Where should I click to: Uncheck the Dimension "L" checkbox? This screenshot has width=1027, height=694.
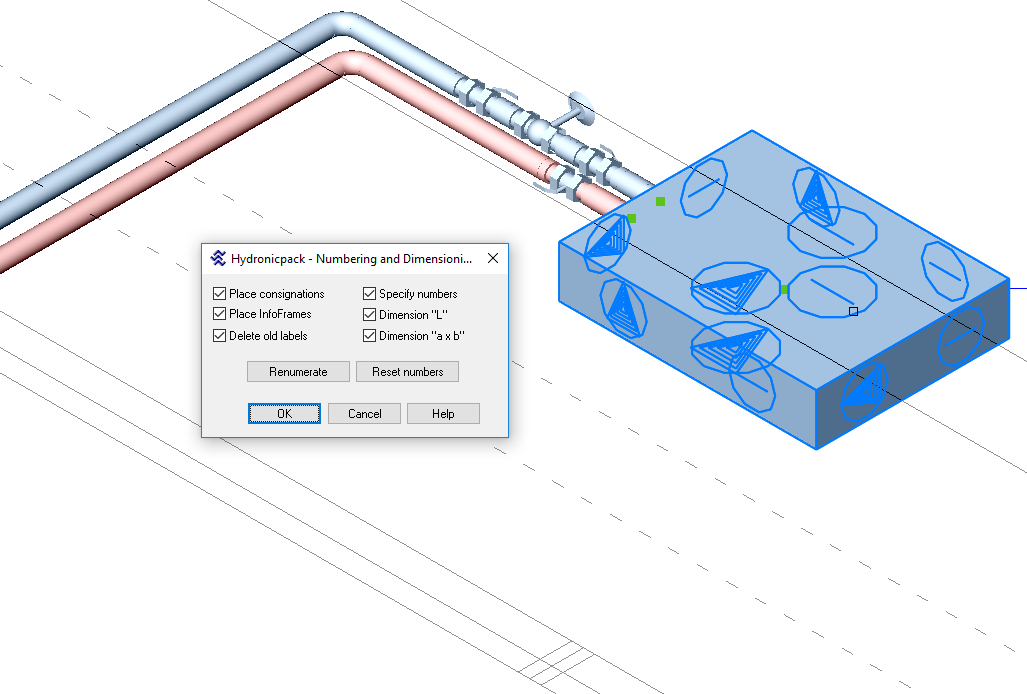click(369, 315)
